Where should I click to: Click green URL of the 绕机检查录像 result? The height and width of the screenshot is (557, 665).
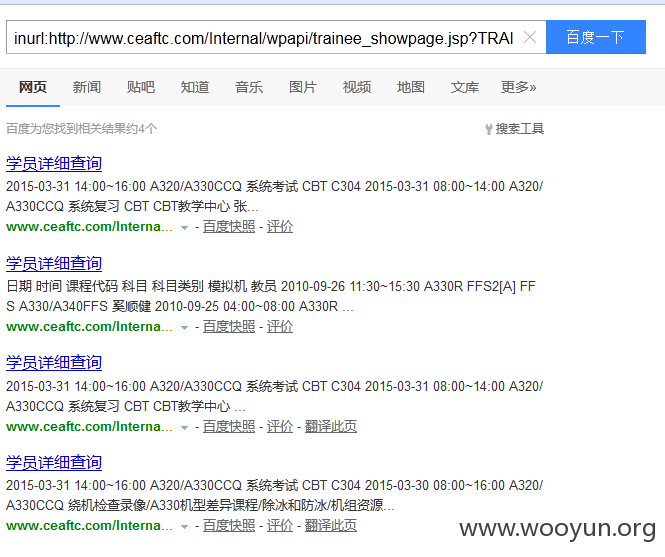89,526
